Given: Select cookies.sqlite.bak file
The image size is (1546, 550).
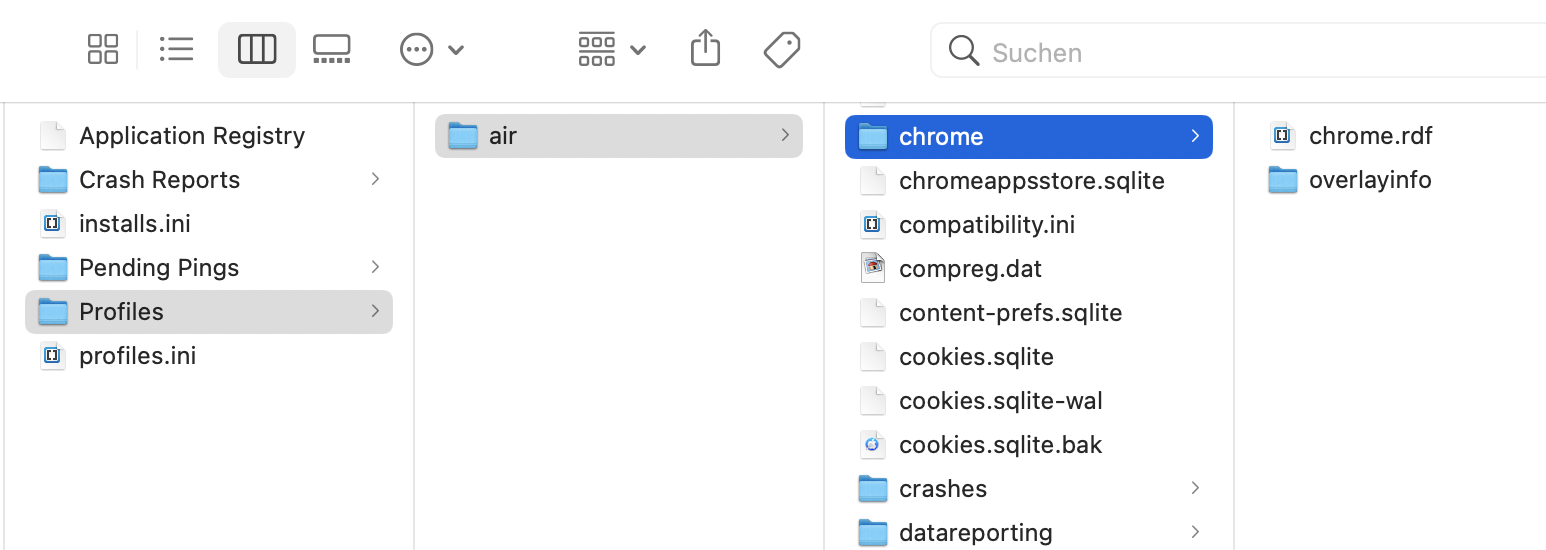Looking at the screenshot, I should click(1000, 445).
